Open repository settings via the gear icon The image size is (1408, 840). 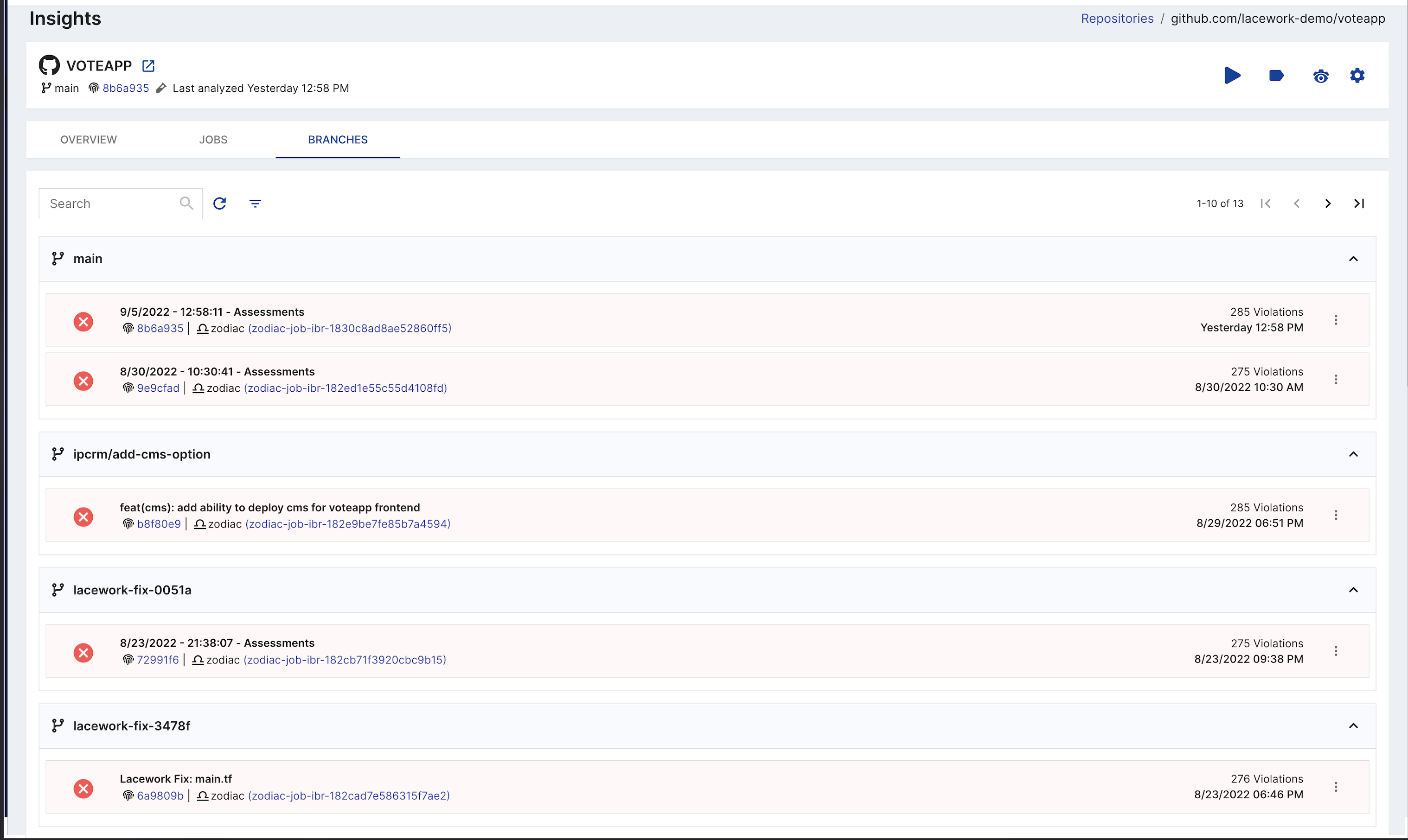(x=1357, y=75)
